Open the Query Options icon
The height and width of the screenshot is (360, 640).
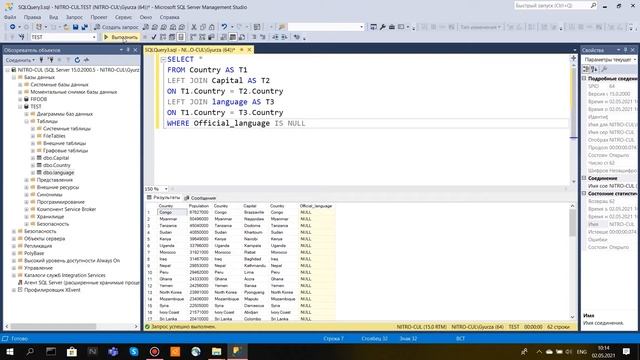172,37
